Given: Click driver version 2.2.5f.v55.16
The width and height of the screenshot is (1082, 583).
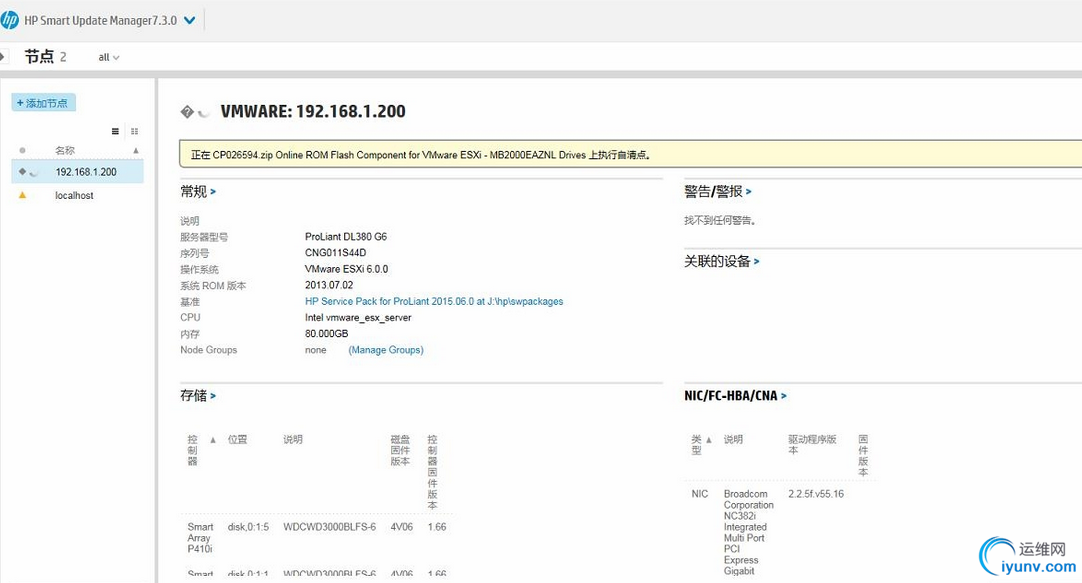Looking at the screenshot, I should 816,494.
